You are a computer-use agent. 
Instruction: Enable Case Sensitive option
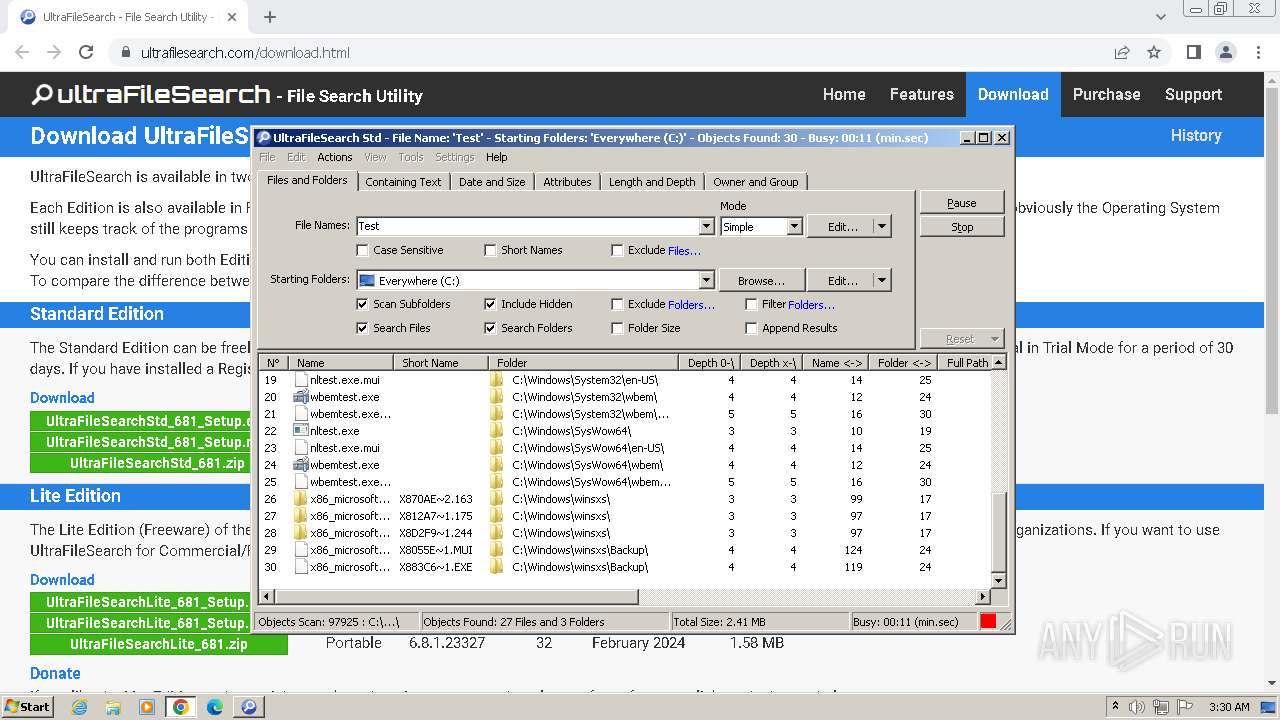(x=363, y=250)
